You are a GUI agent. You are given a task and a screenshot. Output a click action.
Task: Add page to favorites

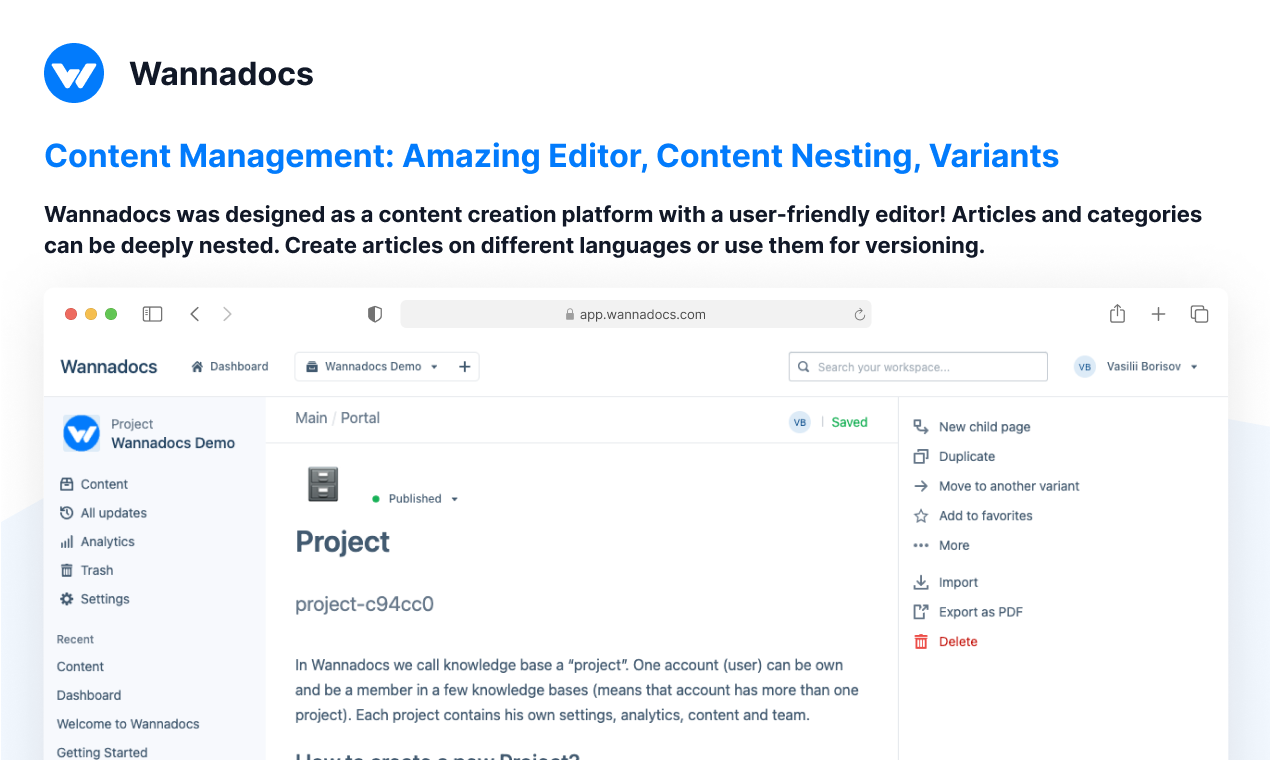(x=973, y=516)
